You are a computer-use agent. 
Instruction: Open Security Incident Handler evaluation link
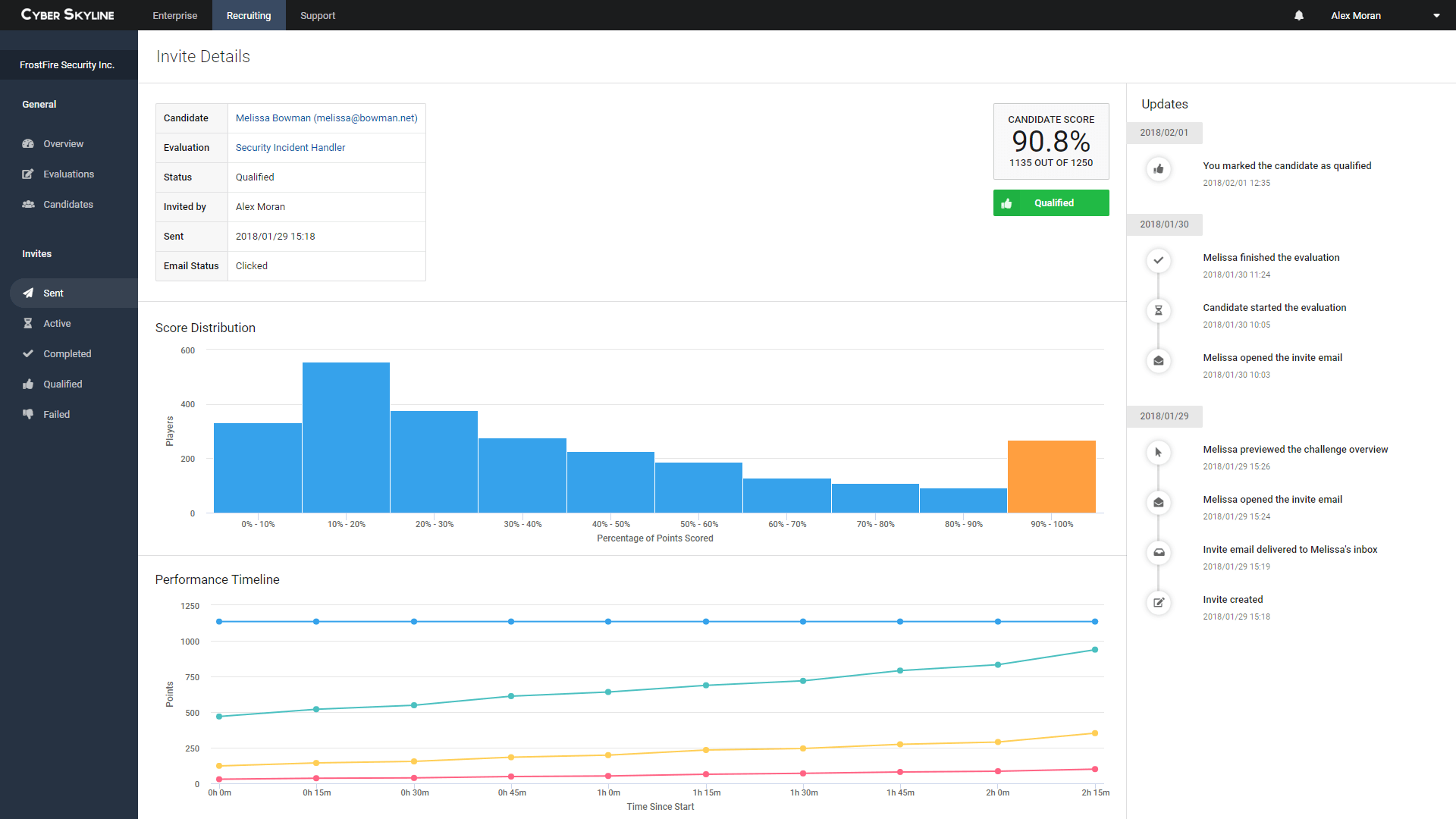coord(290,147)
